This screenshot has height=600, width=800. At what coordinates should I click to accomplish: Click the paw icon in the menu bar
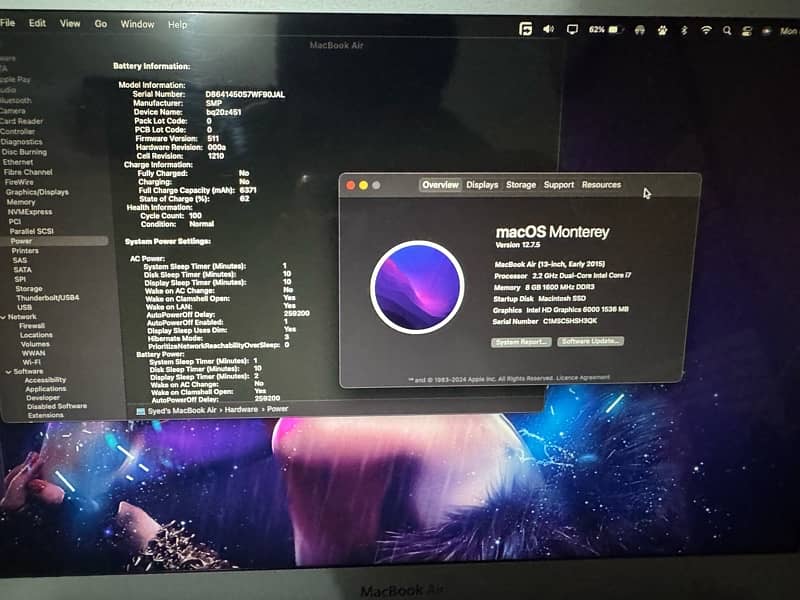pos(662,31)
